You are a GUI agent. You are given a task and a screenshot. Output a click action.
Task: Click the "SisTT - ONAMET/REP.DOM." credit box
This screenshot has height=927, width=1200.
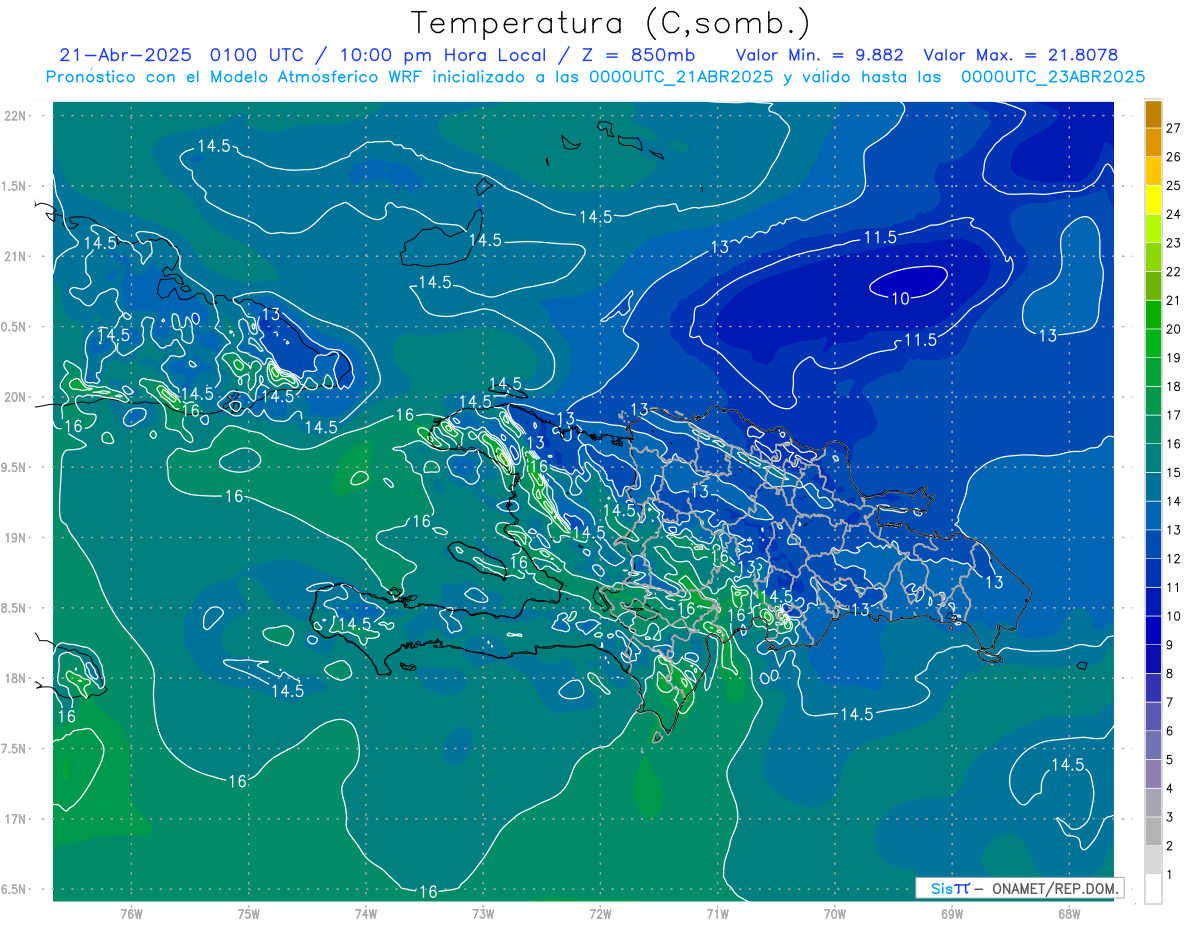(1019, 887)
